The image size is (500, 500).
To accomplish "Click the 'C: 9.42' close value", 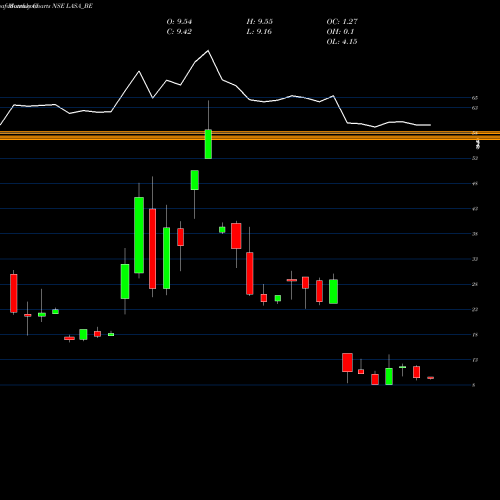I will point(179,32).
